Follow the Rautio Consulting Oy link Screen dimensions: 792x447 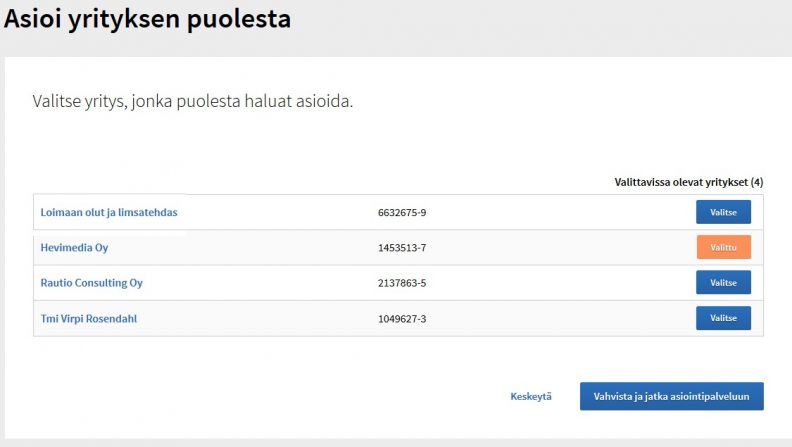click(x=91, y=283)
